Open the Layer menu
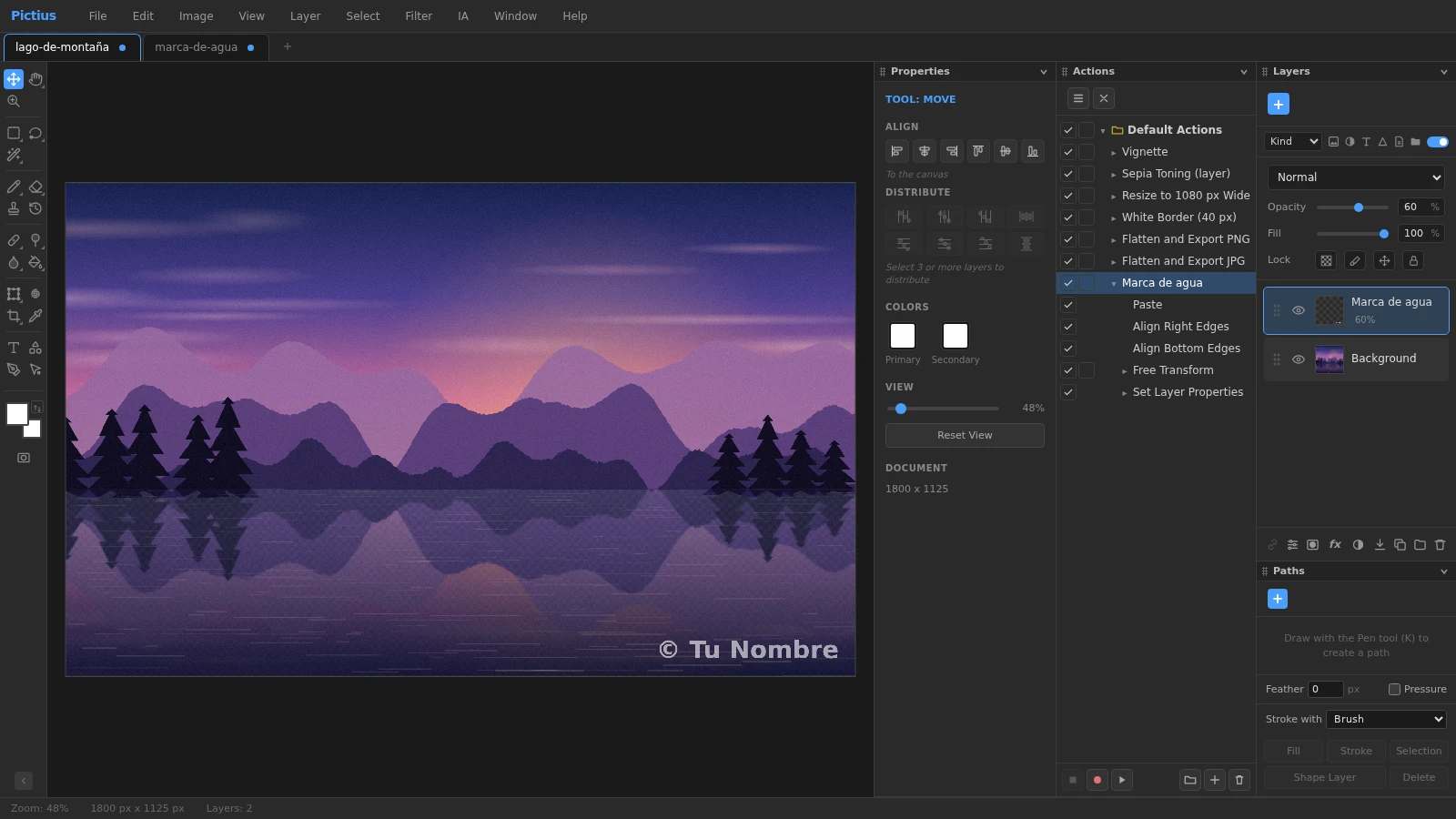1456x819 pixels. (305, 16)
